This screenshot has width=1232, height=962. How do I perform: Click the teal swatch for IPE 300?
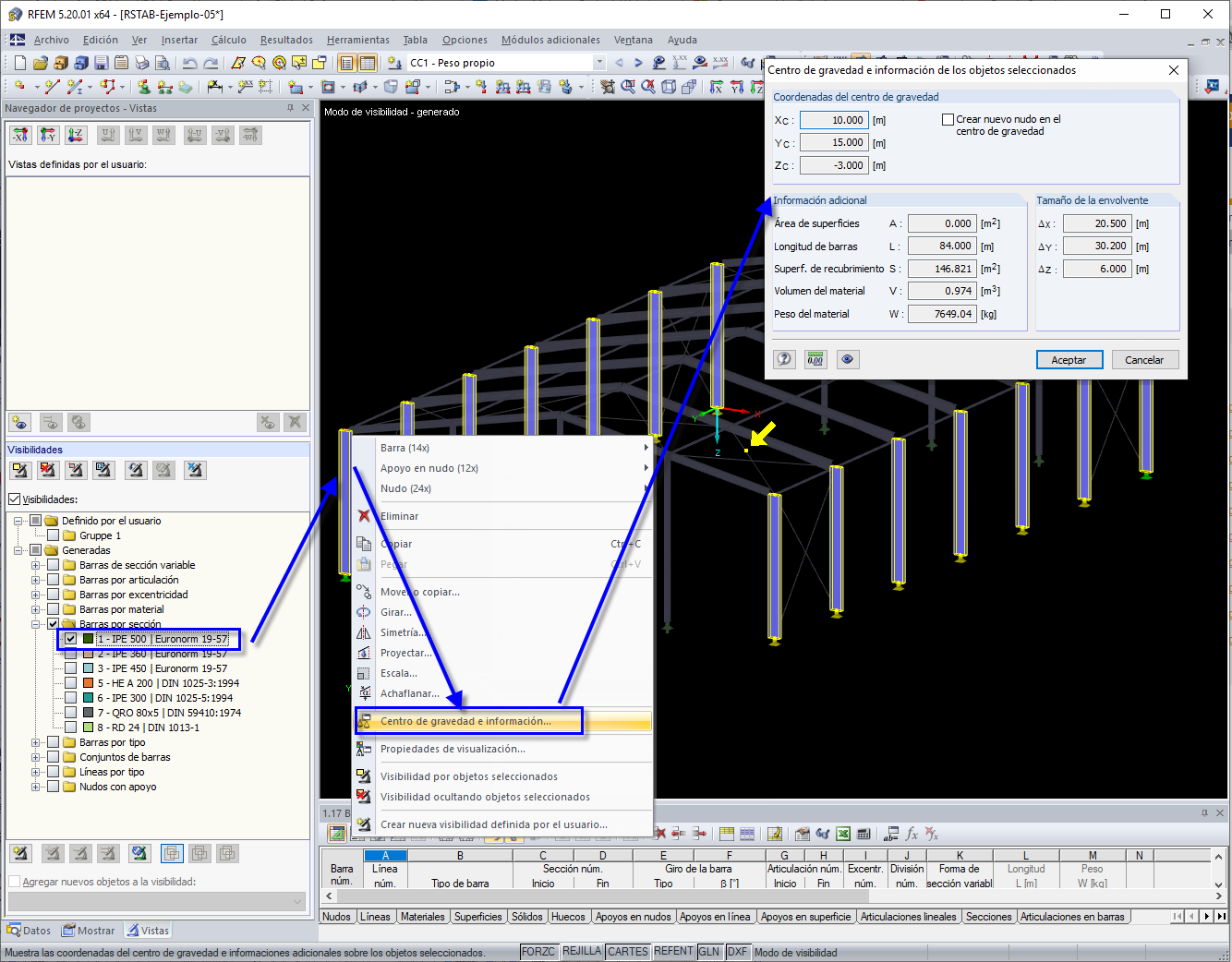[x=88, y=698]
